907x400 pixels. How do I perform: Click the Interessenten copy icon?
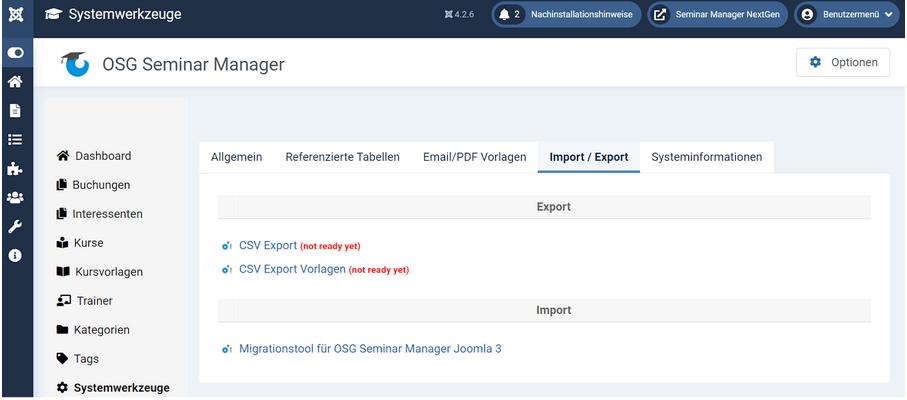point(61,214)
